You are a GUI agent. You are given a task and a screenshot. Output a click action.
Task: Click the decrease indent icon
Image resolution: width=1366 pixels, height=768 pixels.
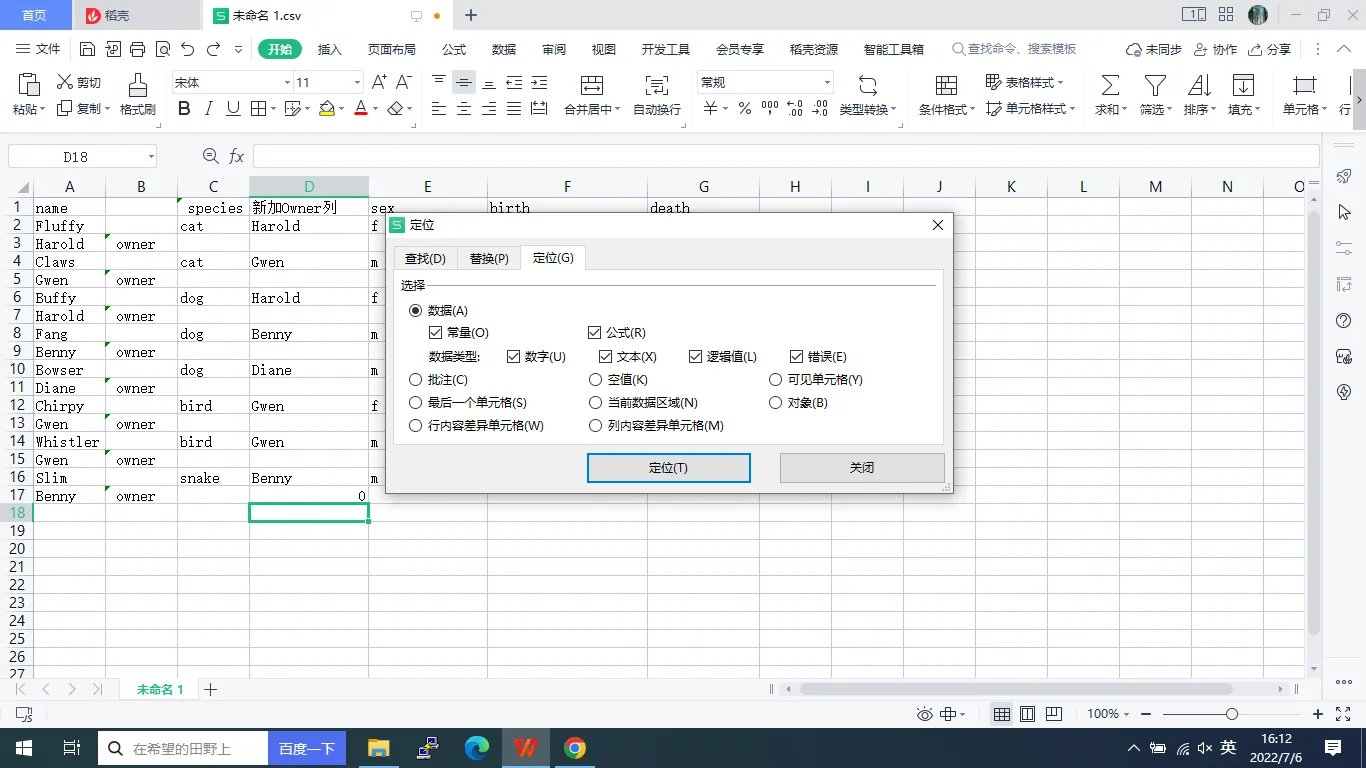514,83
